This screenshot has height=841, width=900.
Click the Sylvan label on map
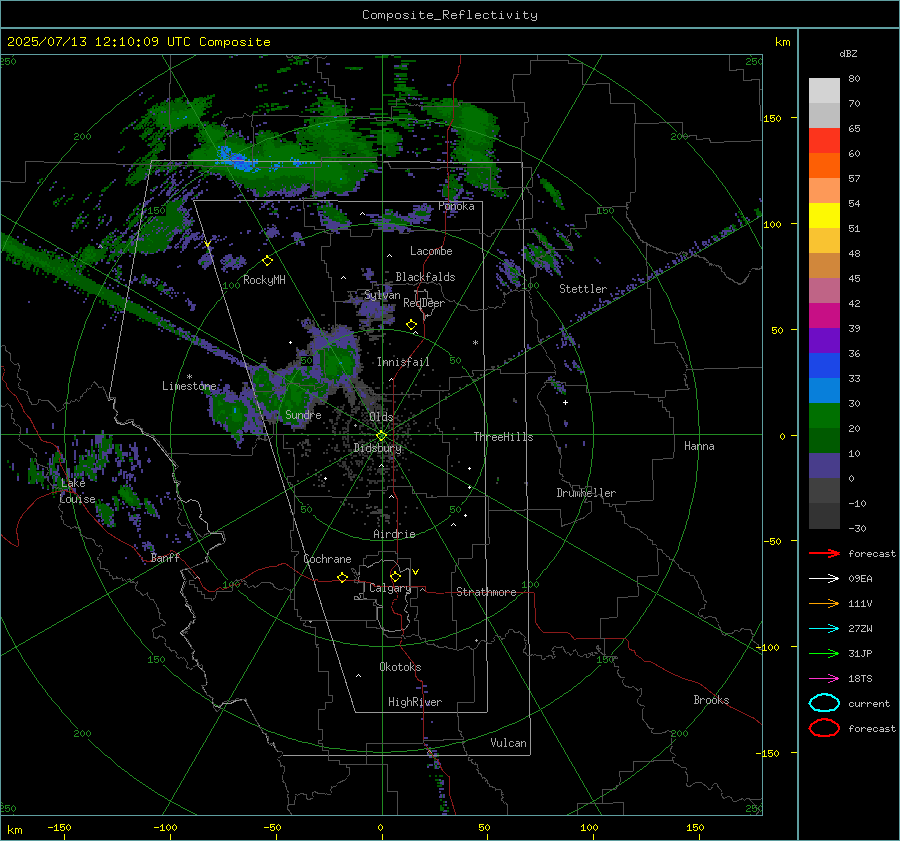click(382, 296)
